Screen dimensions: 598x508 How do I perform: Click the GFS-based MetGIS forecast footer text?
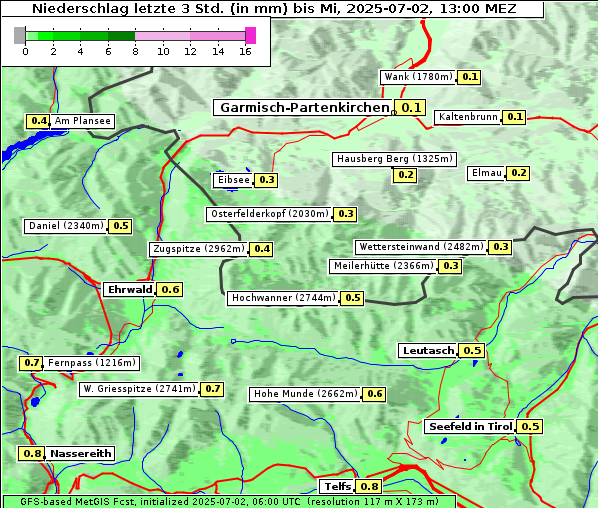[x=229, y=502]
